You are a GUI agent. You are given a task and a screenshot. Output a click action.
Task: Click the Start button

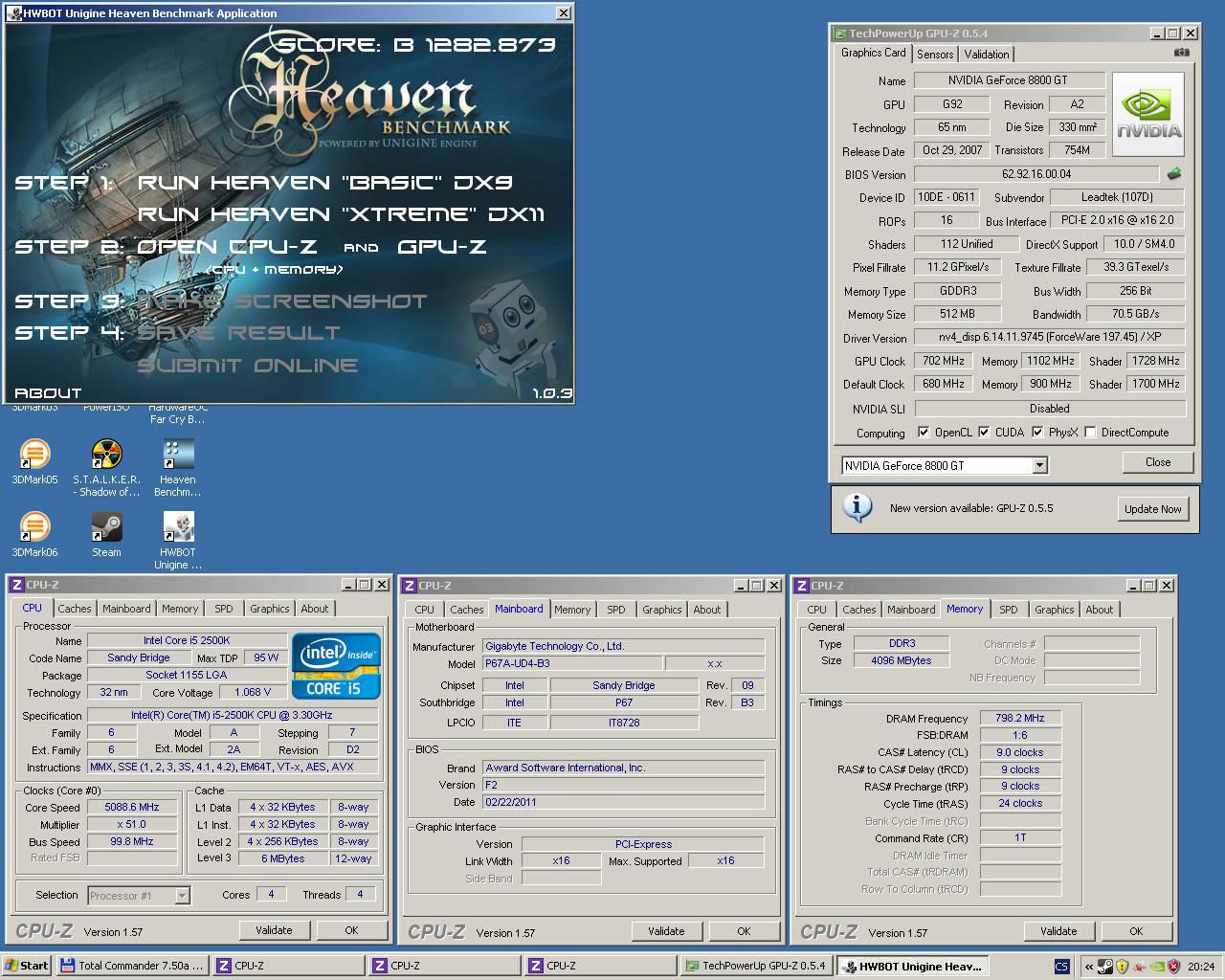[27, 966]
